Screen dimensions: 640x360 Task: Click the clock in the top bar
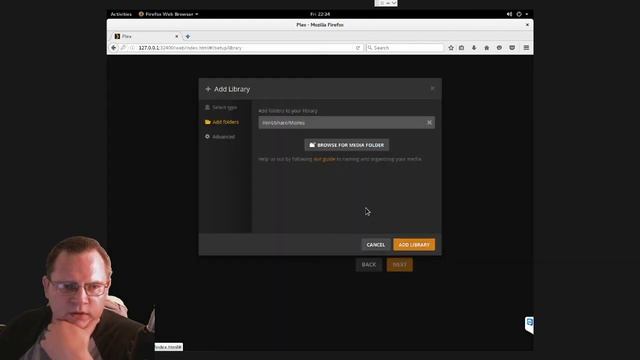click(320, 14)
